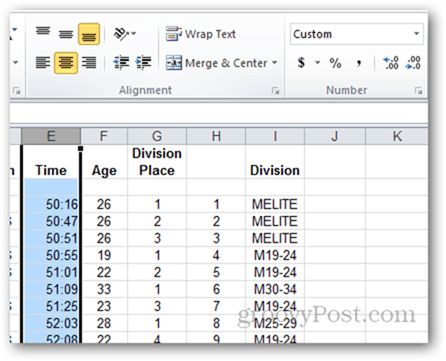Apply Accounting dollar format
The image size is (446, 361).
pyautogui.click(x=302, y=63)
